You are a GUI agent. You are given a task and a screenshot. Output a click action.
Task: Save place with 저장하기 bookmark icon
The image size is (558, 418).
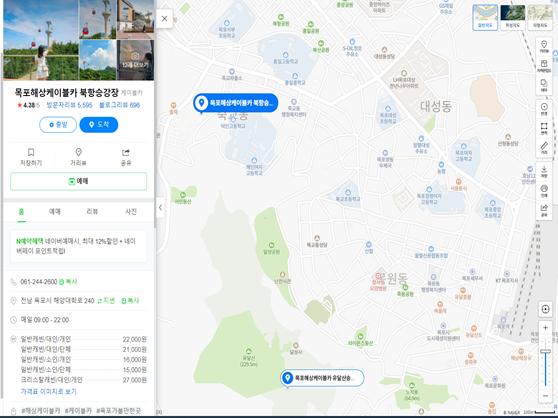point(31,157)
